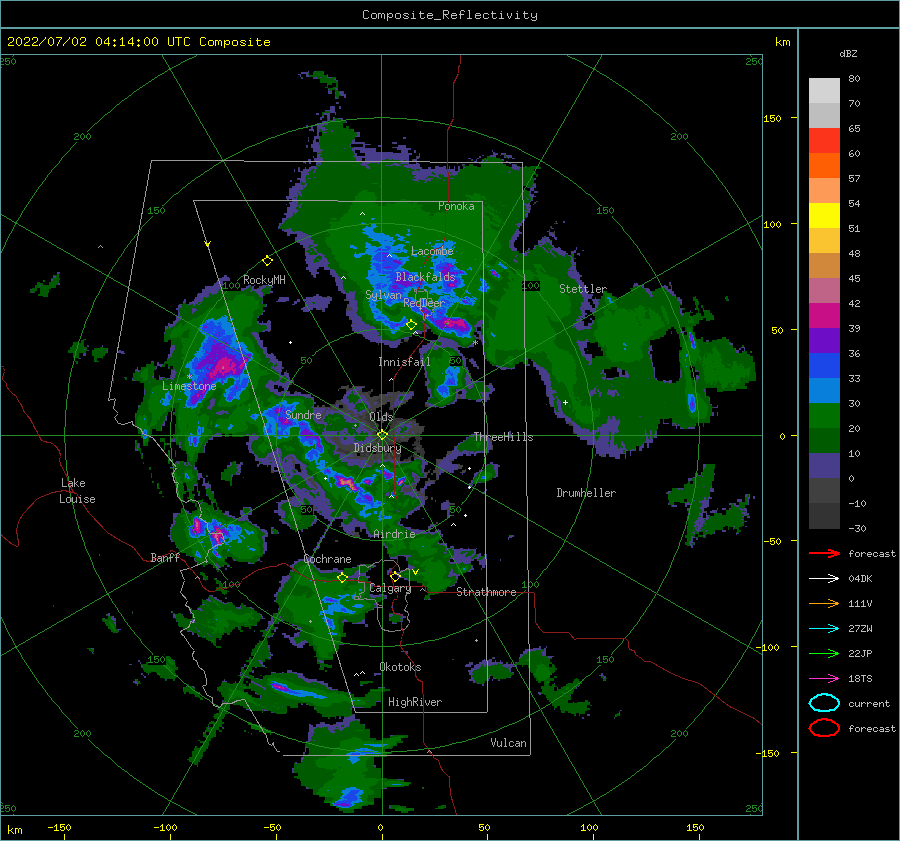Click the Stettler city label
900x841 pixels.
(583, 289)
